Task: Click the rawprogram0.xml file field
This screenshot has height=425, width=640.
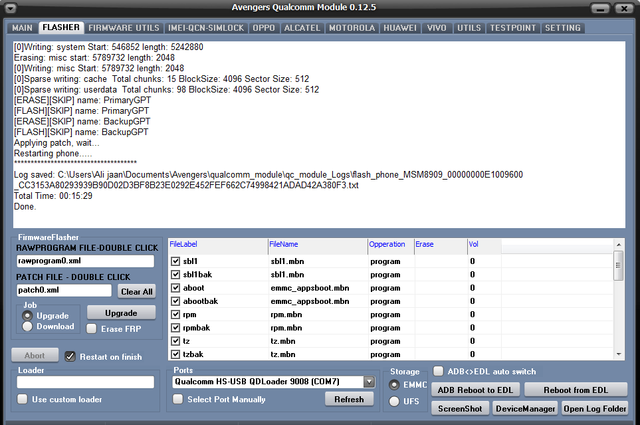Action: [x=85, y=261]
